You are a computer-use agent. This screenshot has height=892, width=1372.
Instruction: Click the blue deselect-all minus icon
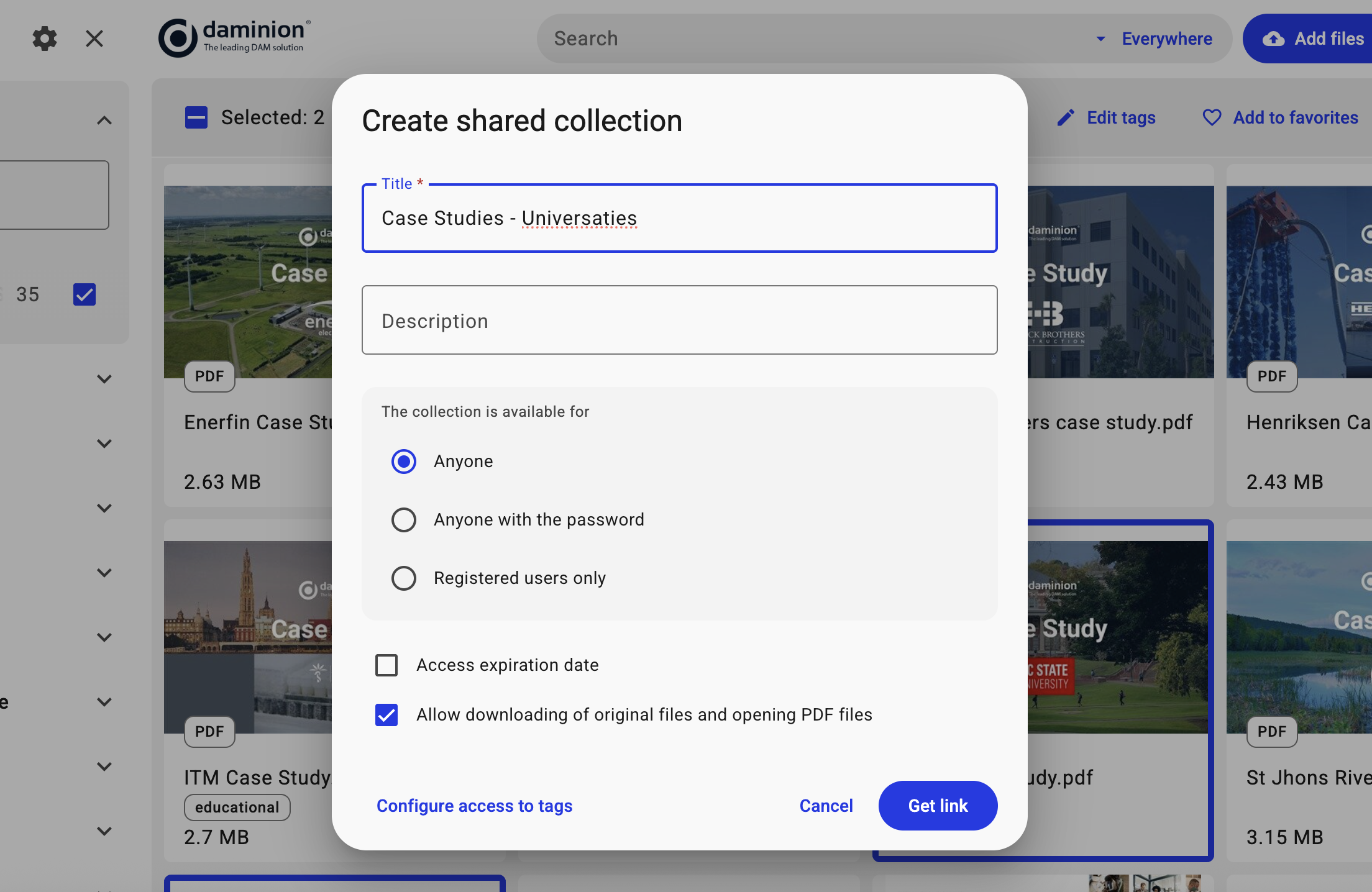tap(196, 117)
